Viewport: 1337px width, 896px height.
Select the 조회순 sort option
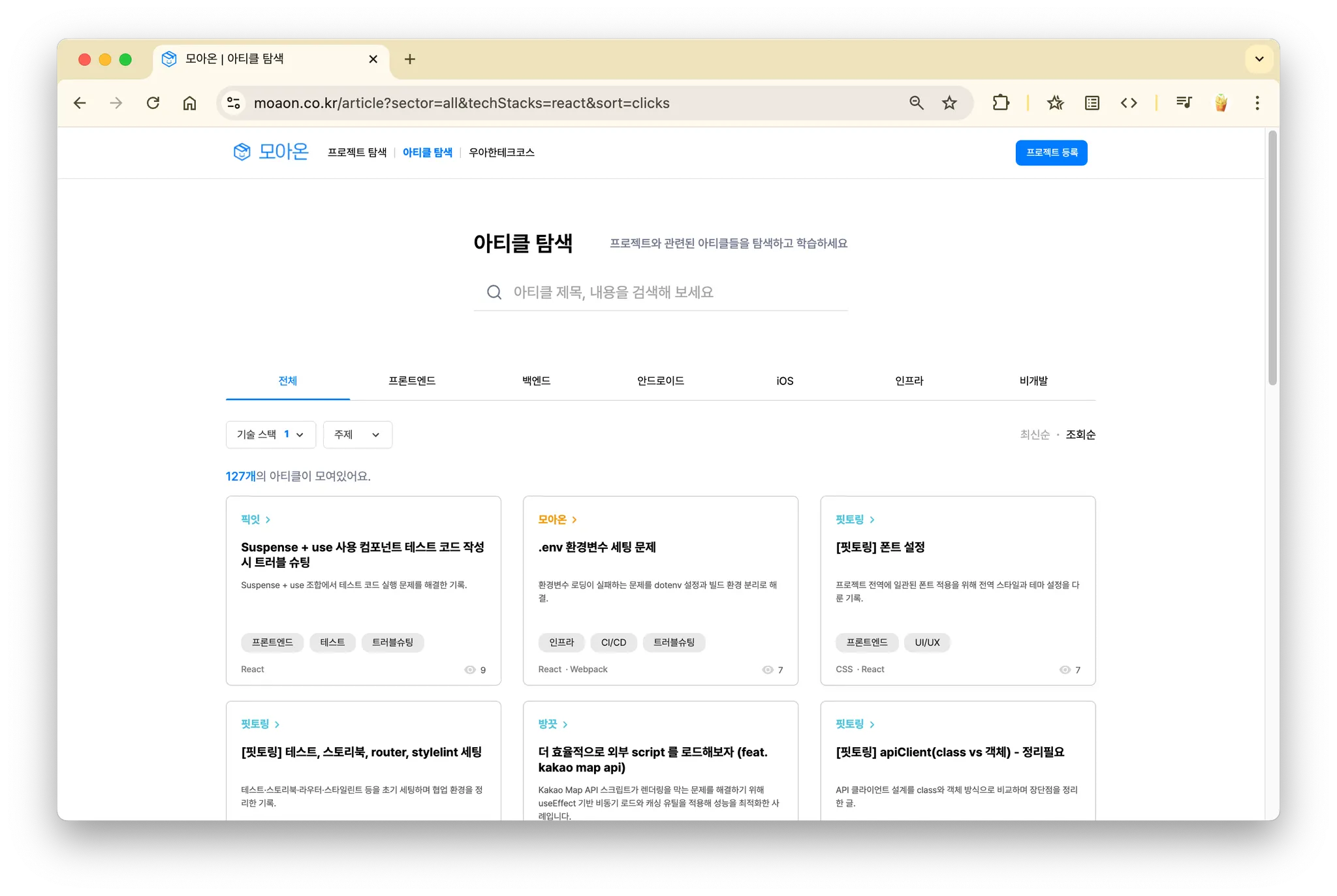click(1080, 435)
